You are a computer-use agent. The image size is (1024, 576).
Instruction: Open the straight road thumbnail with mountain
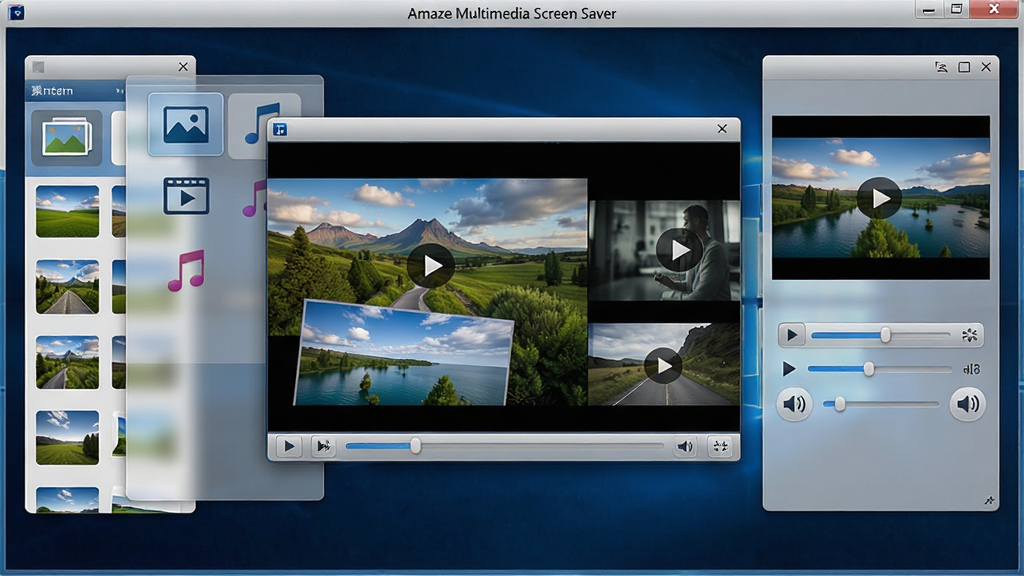[x=67, y=287]
